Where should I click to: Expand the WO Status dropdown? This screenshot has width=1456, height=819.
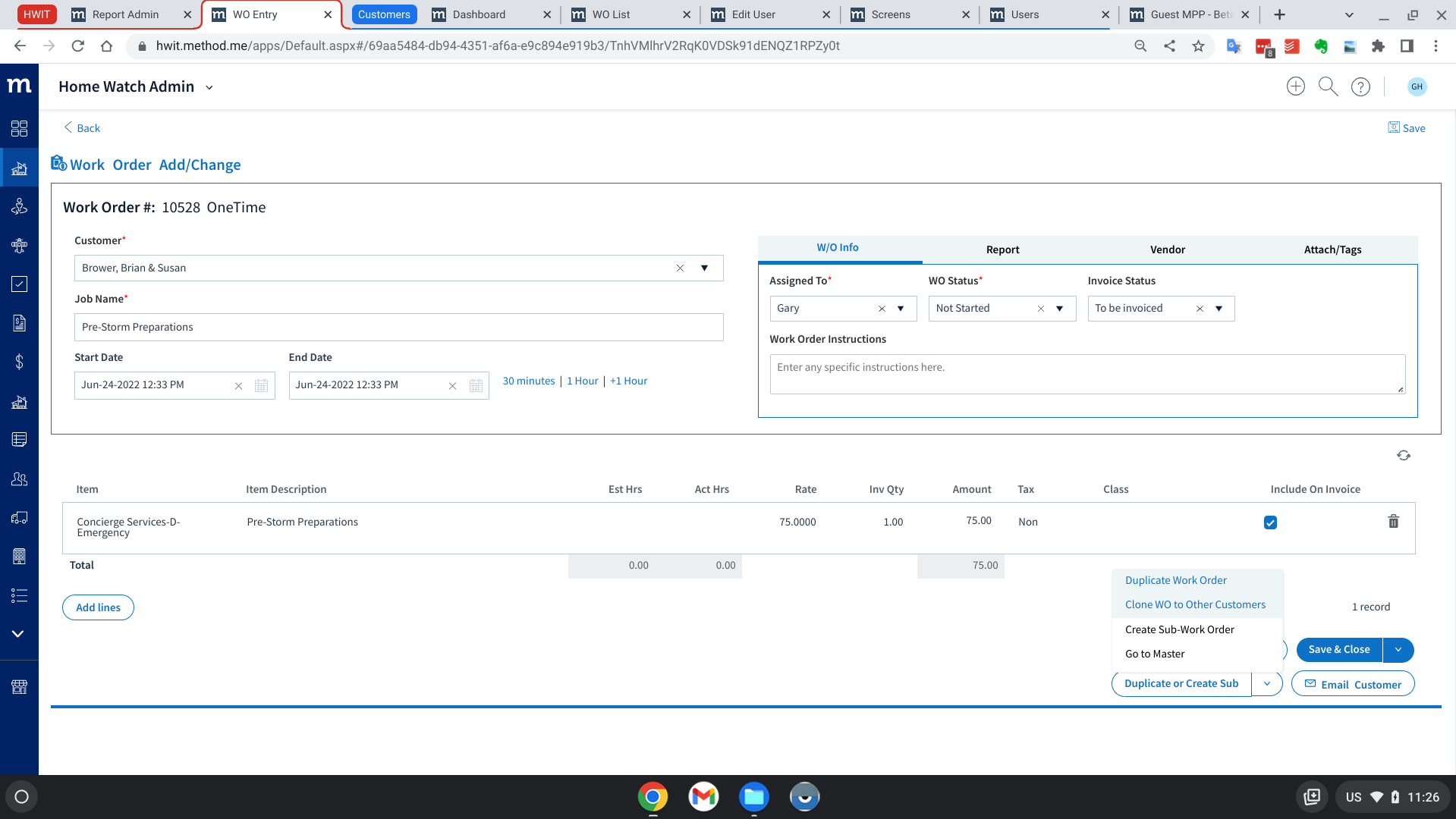(x=1060, y=309)
